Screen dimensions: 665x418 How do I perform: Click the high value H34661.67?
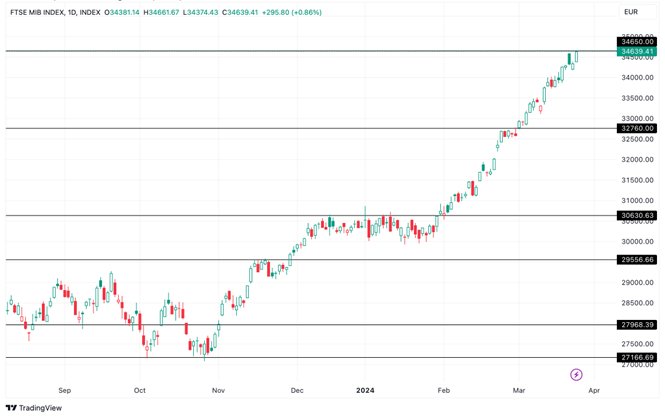(x=161, y=12)
